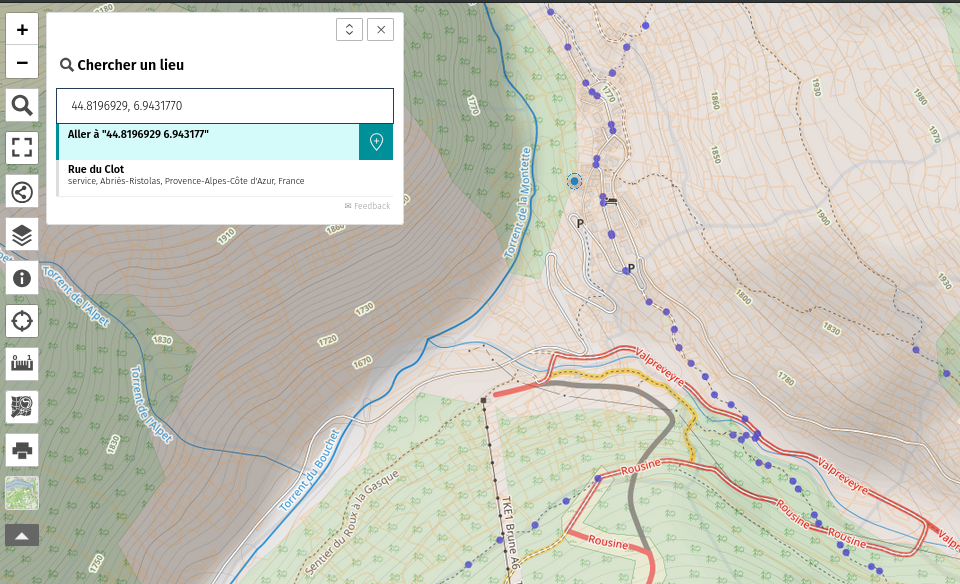Click the teal add-marker pin button

[376, 142]
